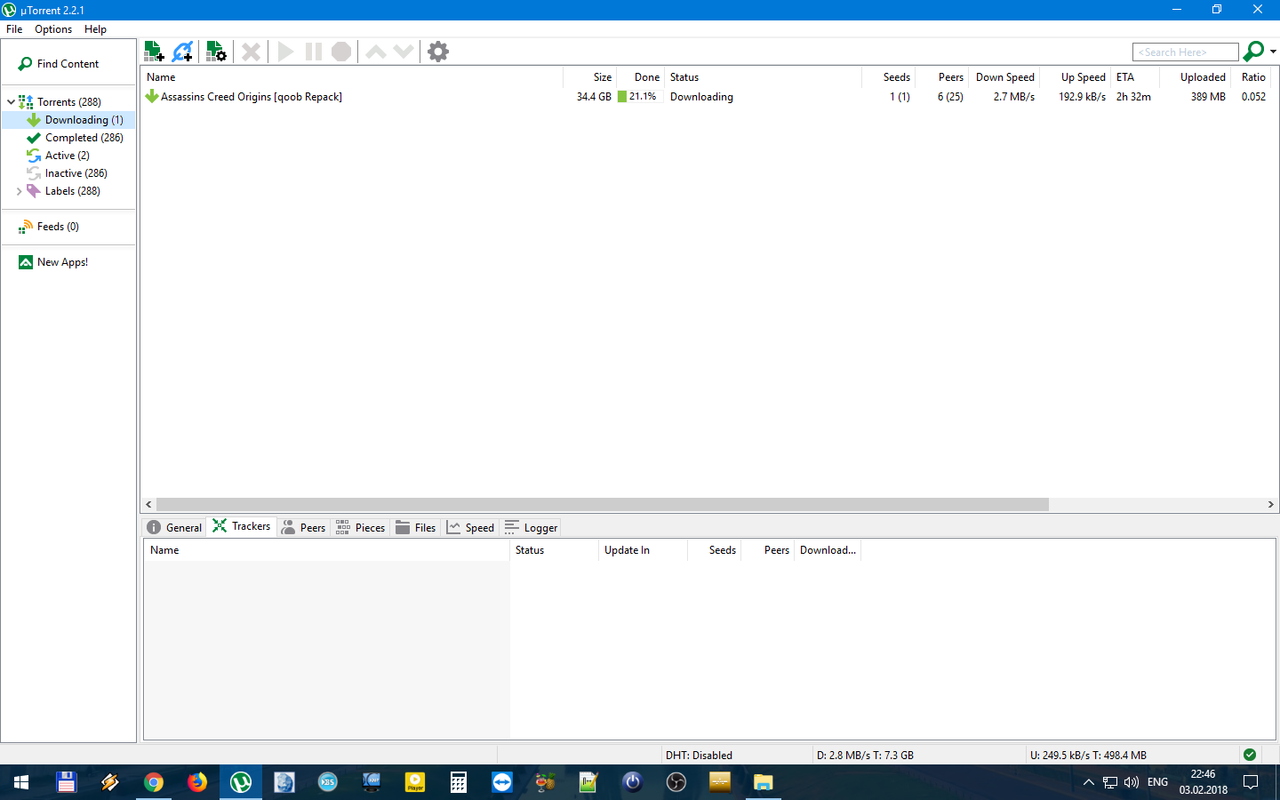Sort by ETA column header
The height and width of the screenshot is (800, 1280).
pyautogui.click(x=1135, y=77)
